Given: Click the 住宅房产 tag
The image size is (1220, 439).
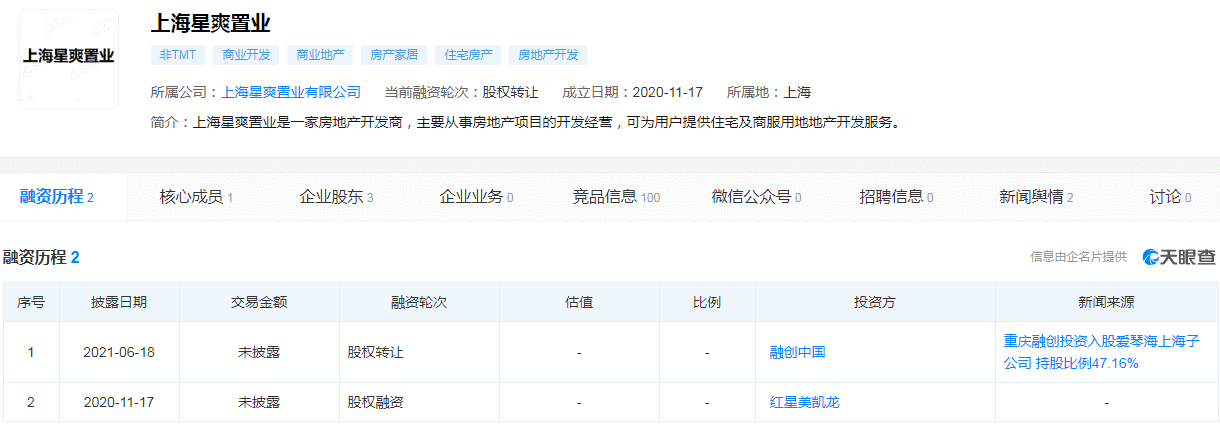Looking at the screenshot, I should (x=468, y=55).
